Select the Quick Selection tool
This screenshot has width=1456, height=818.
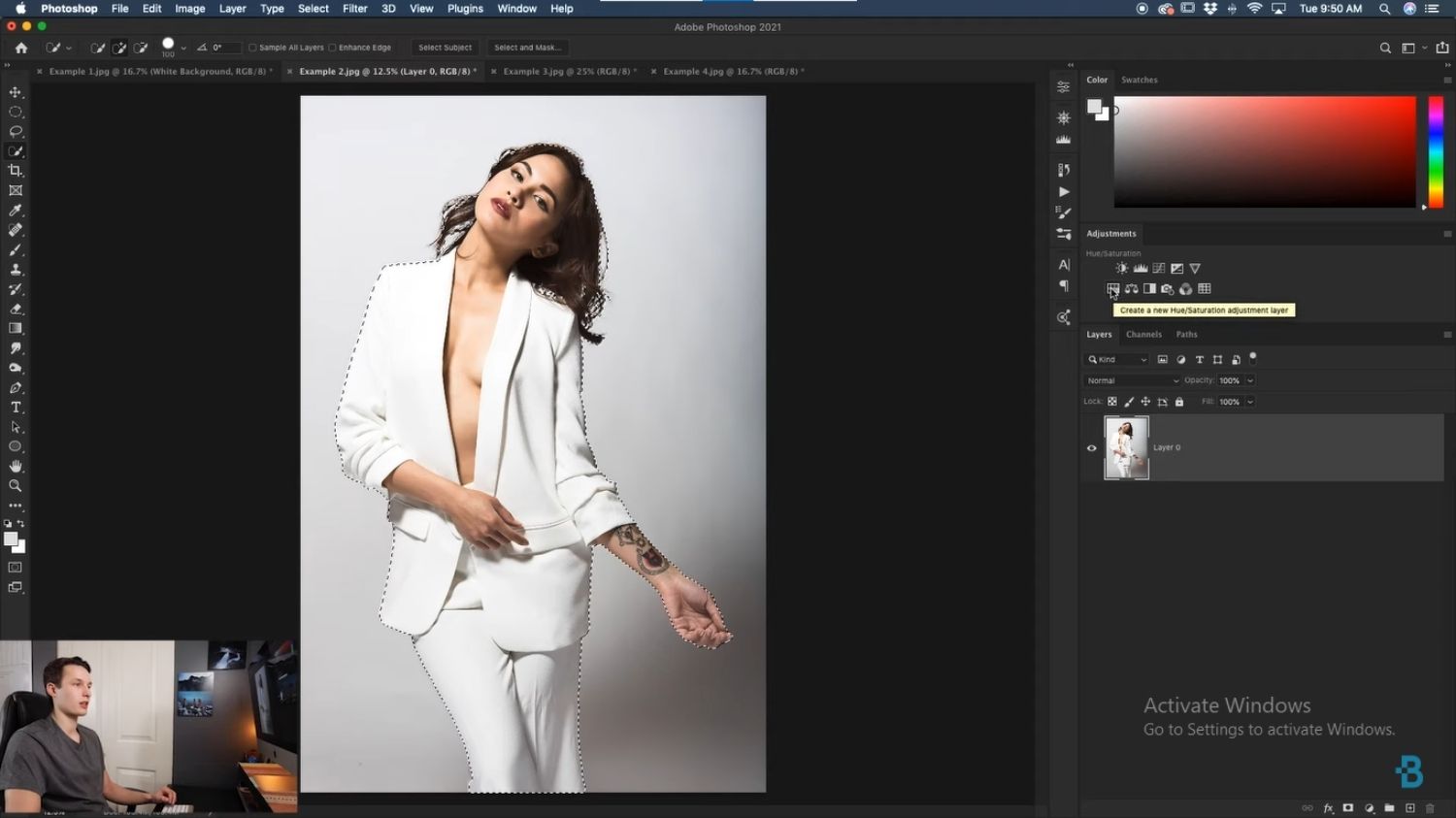tap(16, 150)
